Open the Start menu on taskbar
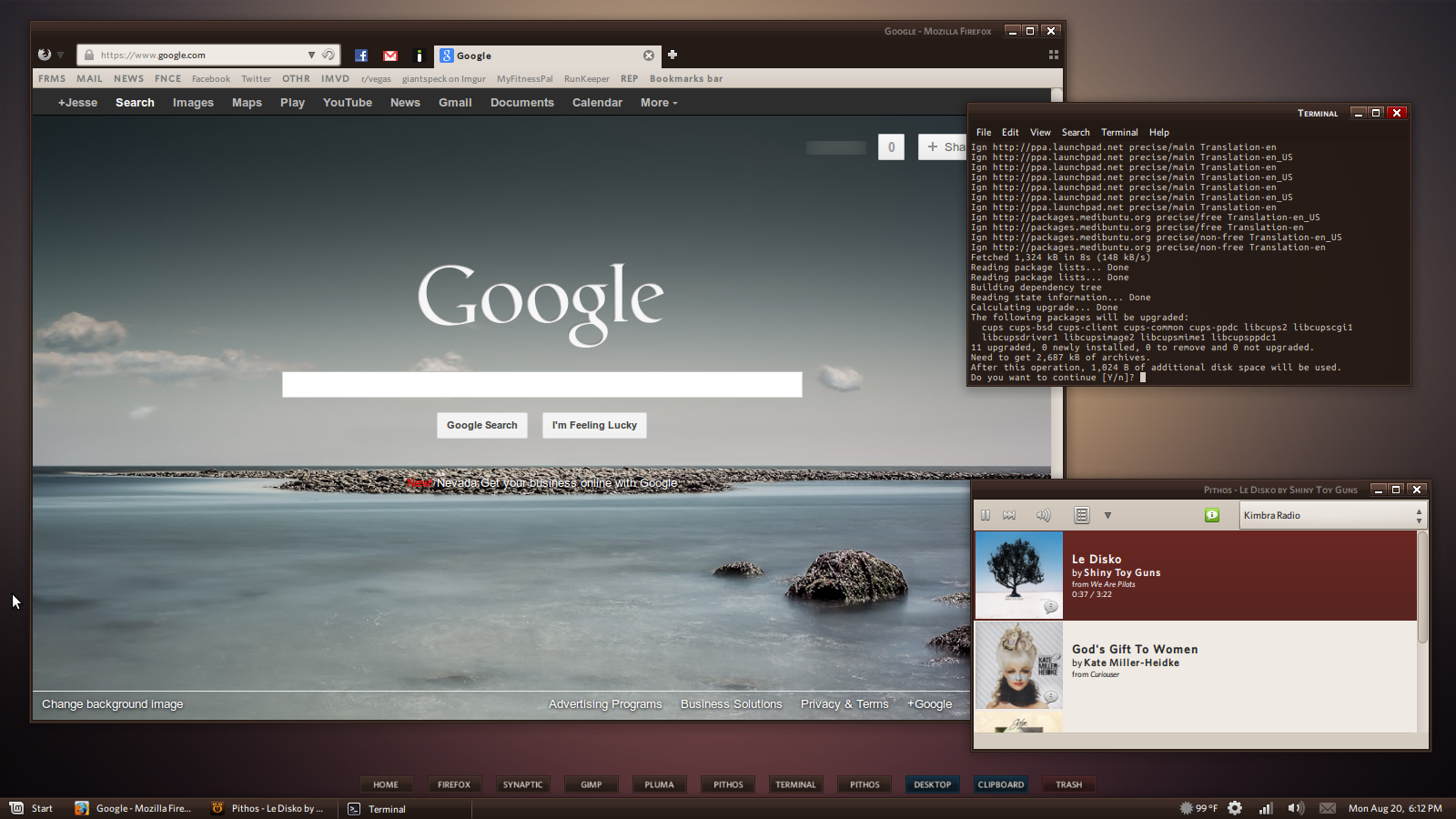The image size is (1456, 819). click(x=31, y=808)
